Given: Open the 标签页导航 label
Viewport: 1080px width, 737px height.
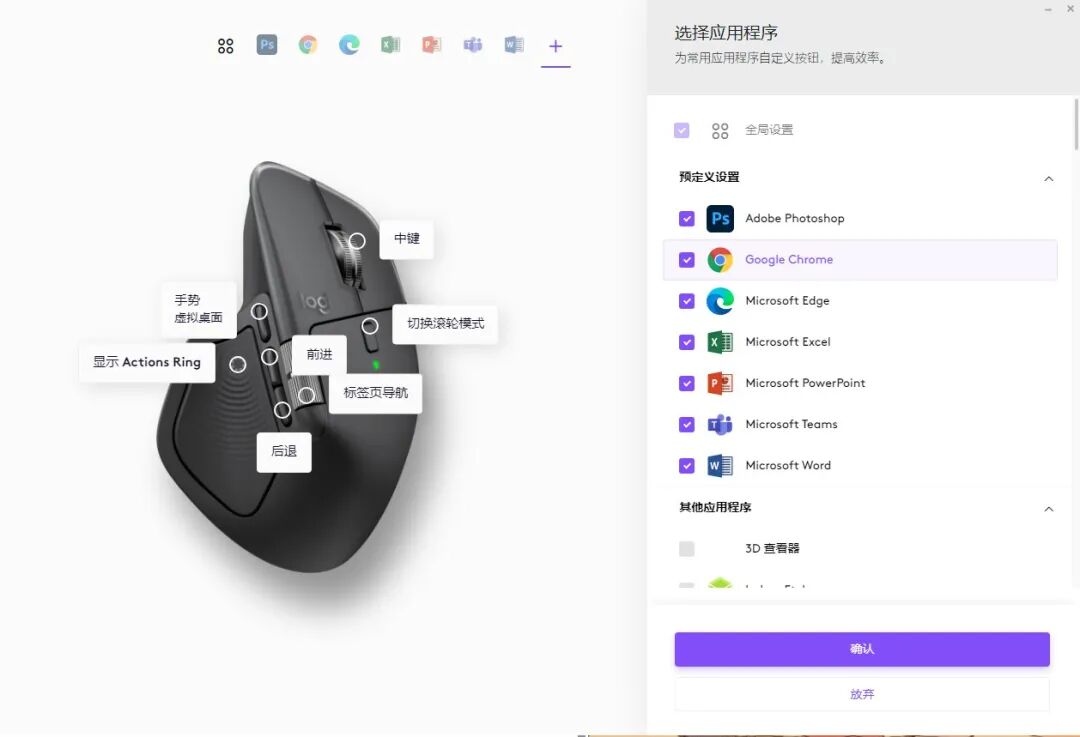Looking at the screenshot, I should (375, 393).
